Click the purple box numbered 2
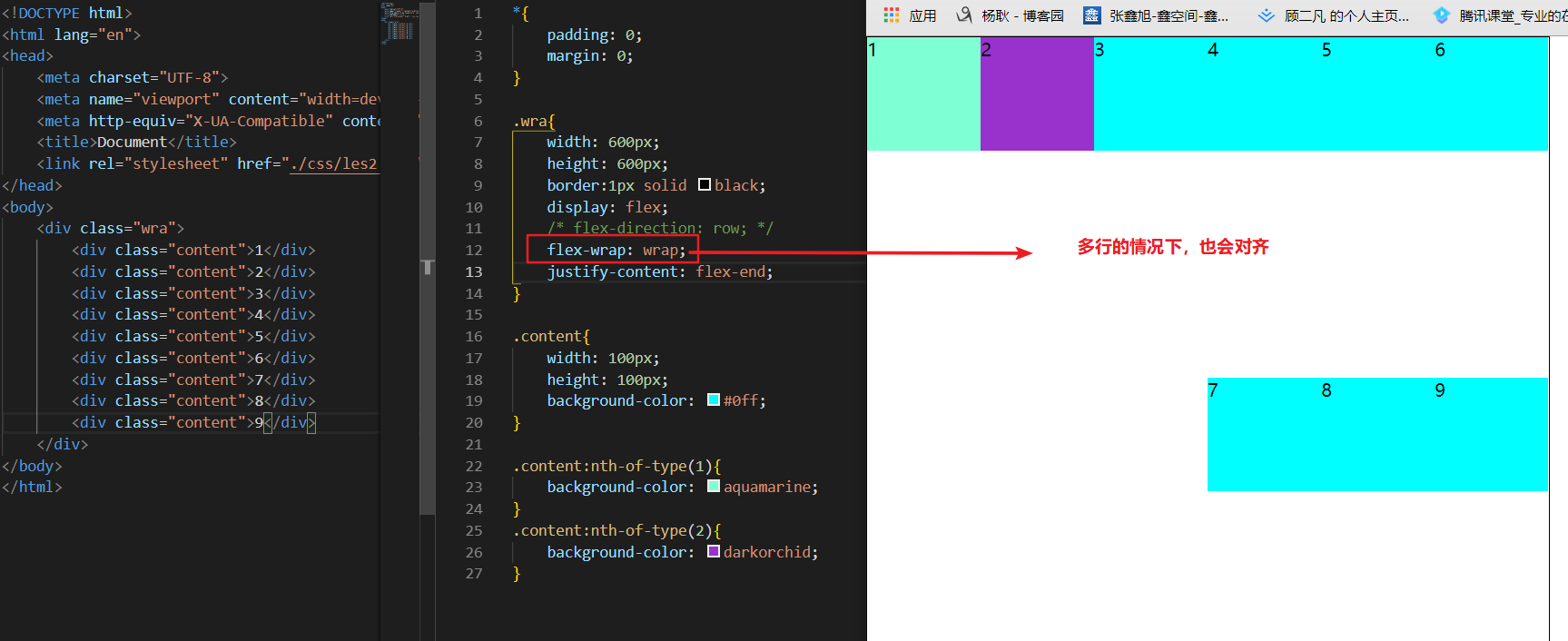 [x=1037, y=94]
